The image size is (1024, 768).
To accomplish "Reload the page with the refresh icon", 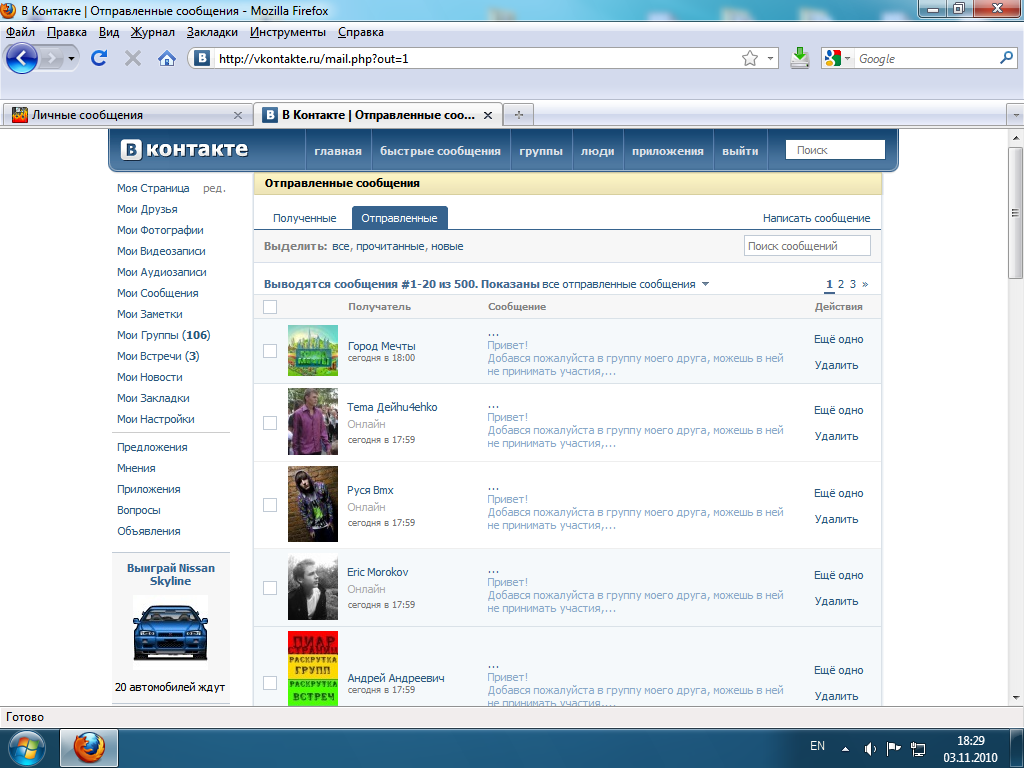I will [99, 58].
